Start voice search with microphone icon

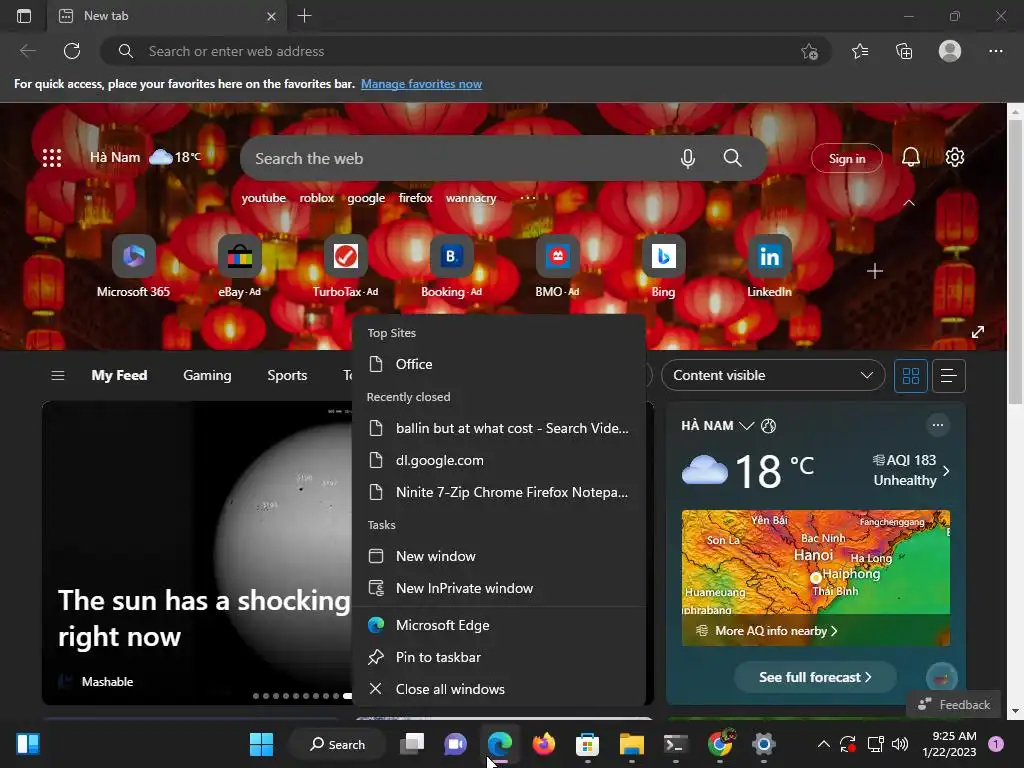point(688,158)
